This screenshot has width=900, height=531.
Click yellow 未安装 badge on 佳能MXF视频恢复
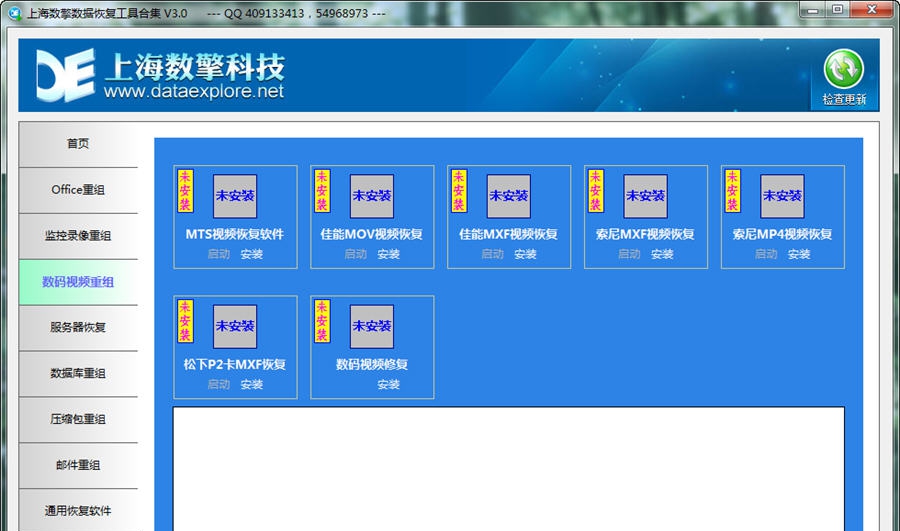point(459,191)
